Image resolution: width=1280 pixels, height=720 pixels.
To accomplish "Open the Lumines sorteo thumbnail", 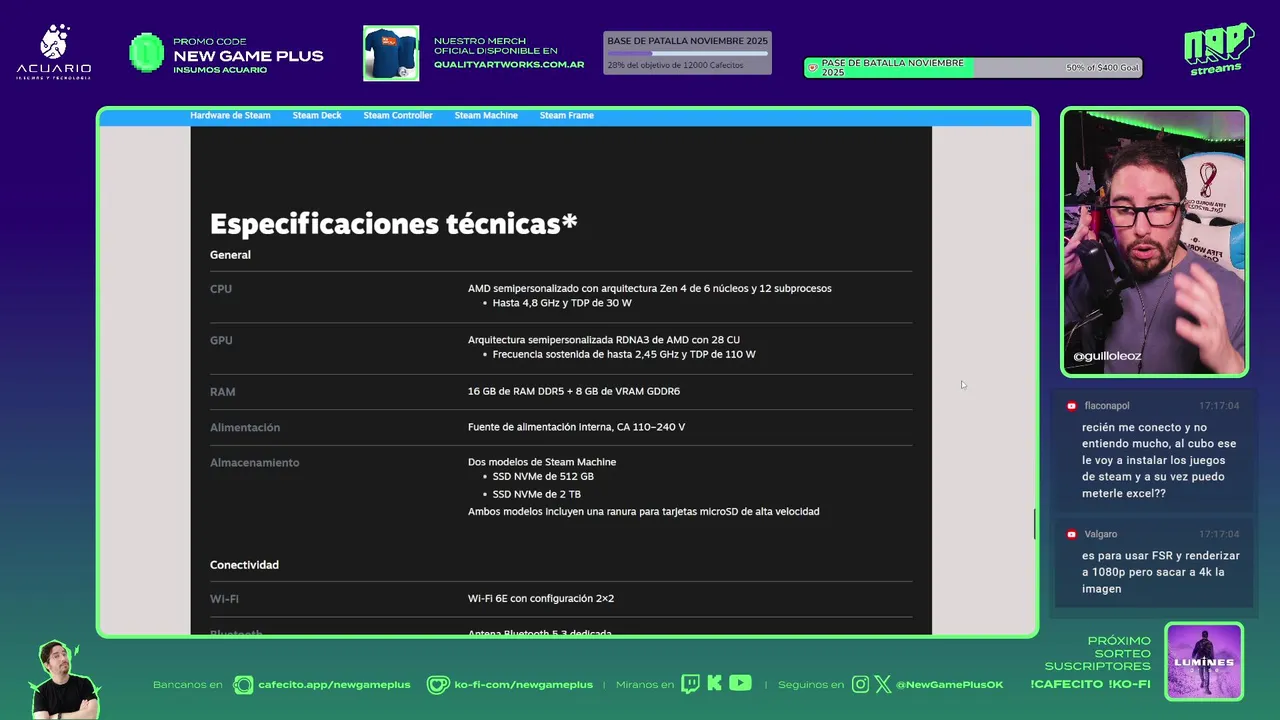I will point(1204,662).
